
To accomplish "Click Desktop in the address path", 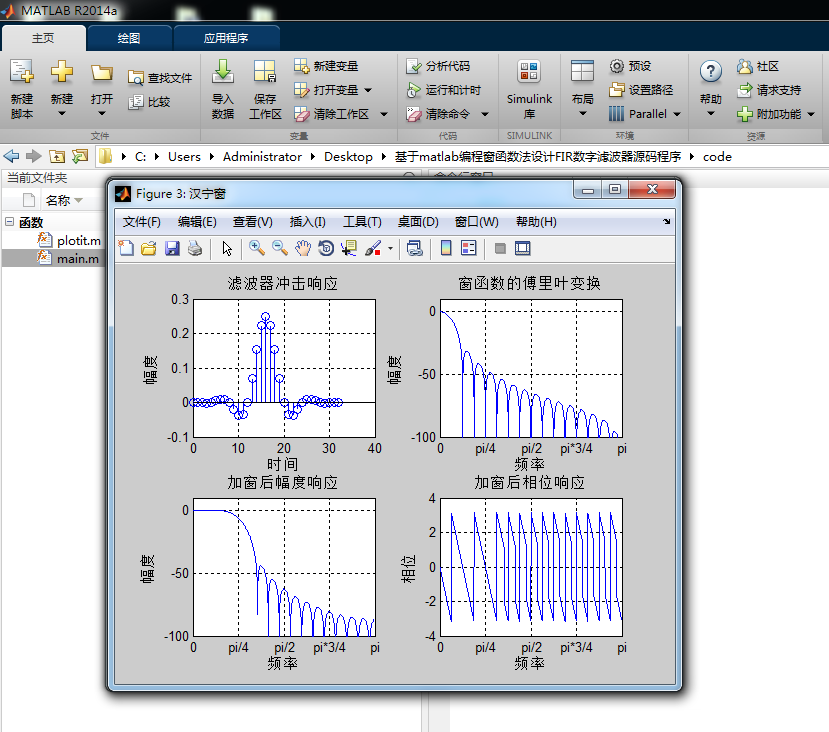I will pos(348,156).
